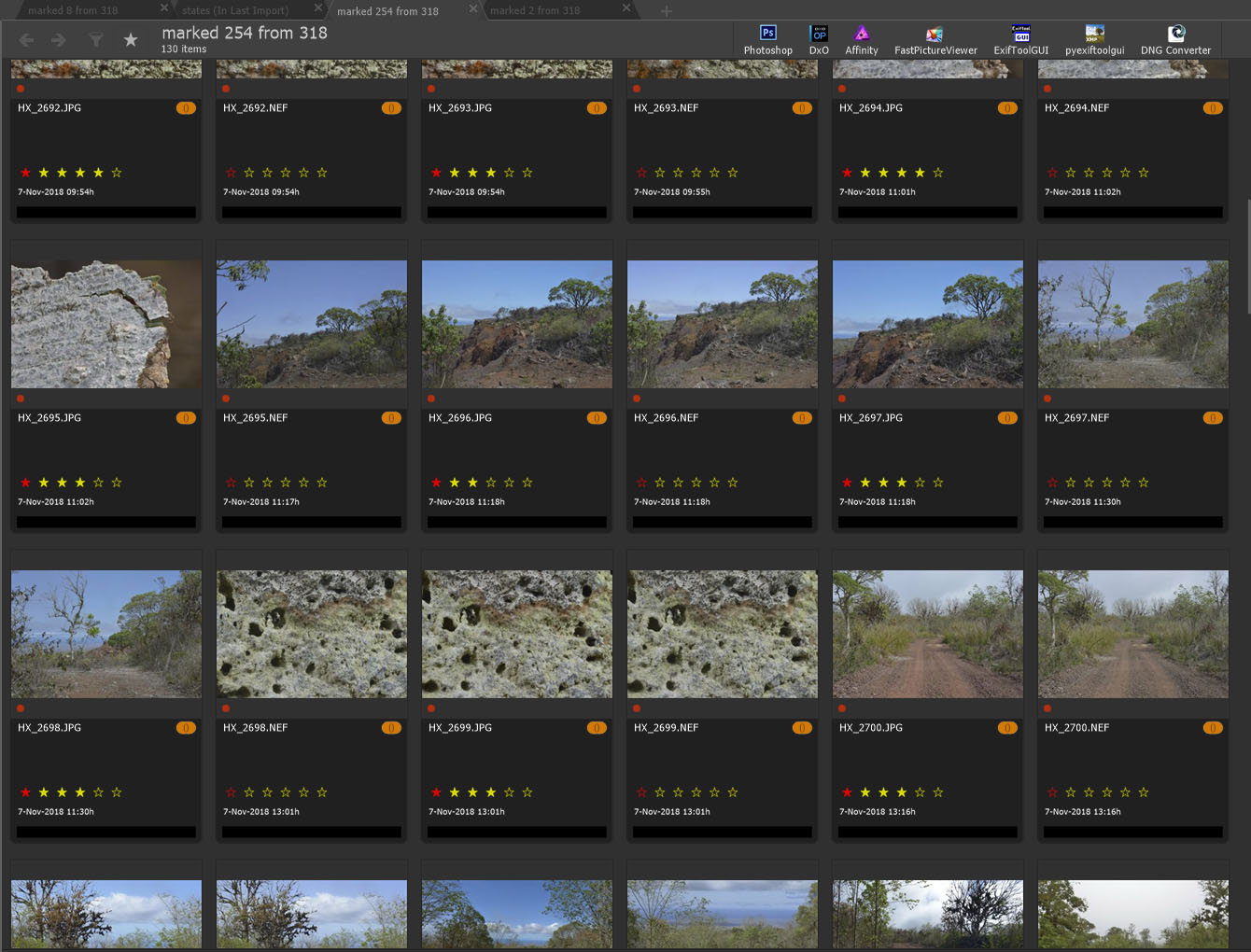1251x952 pixels.
Task: Toggle the red mark dot on HX_2697.NEF
Action: coord(1047,399)
